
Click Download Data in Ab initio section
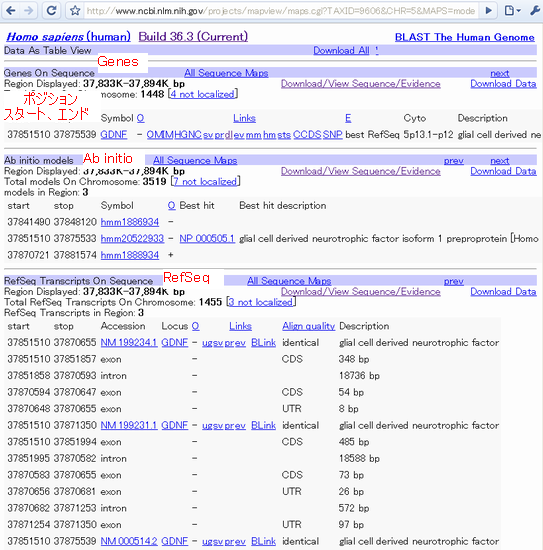pos(503,171)
